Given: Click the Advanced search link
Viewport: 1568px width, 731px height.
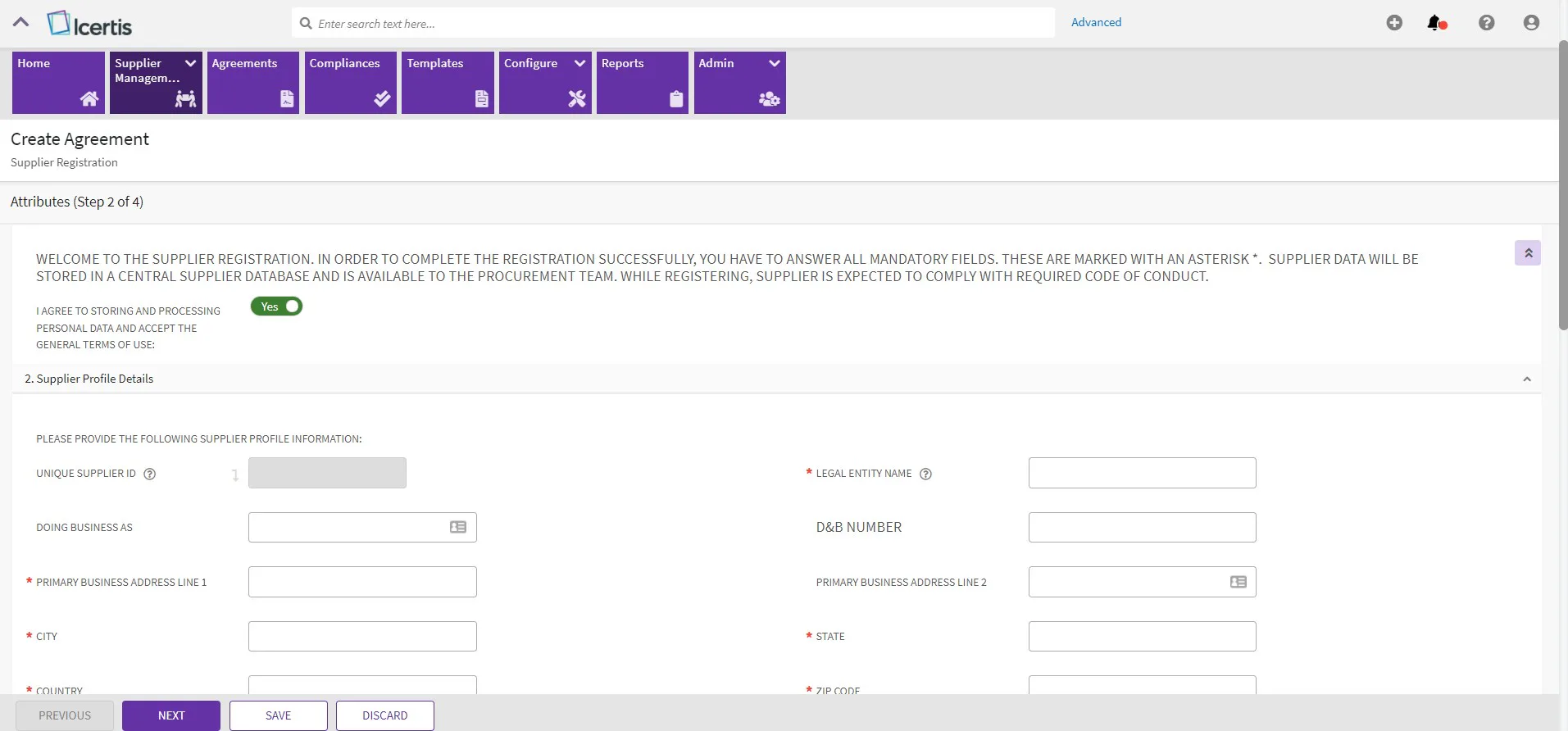Looking at the screenshot, I should [x=1096, y=22].
